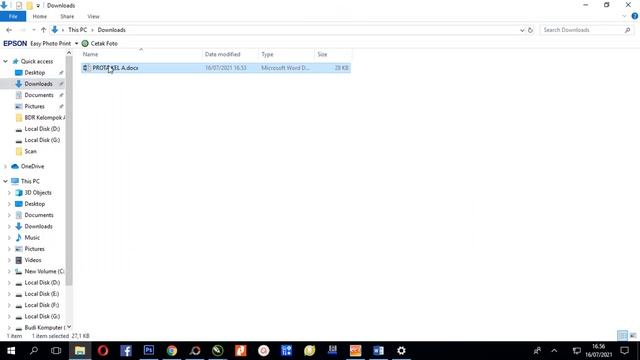This screenshot has height=360, width=640.
Task: Expand Videos under This PC
Action: (x=9, y=260)
